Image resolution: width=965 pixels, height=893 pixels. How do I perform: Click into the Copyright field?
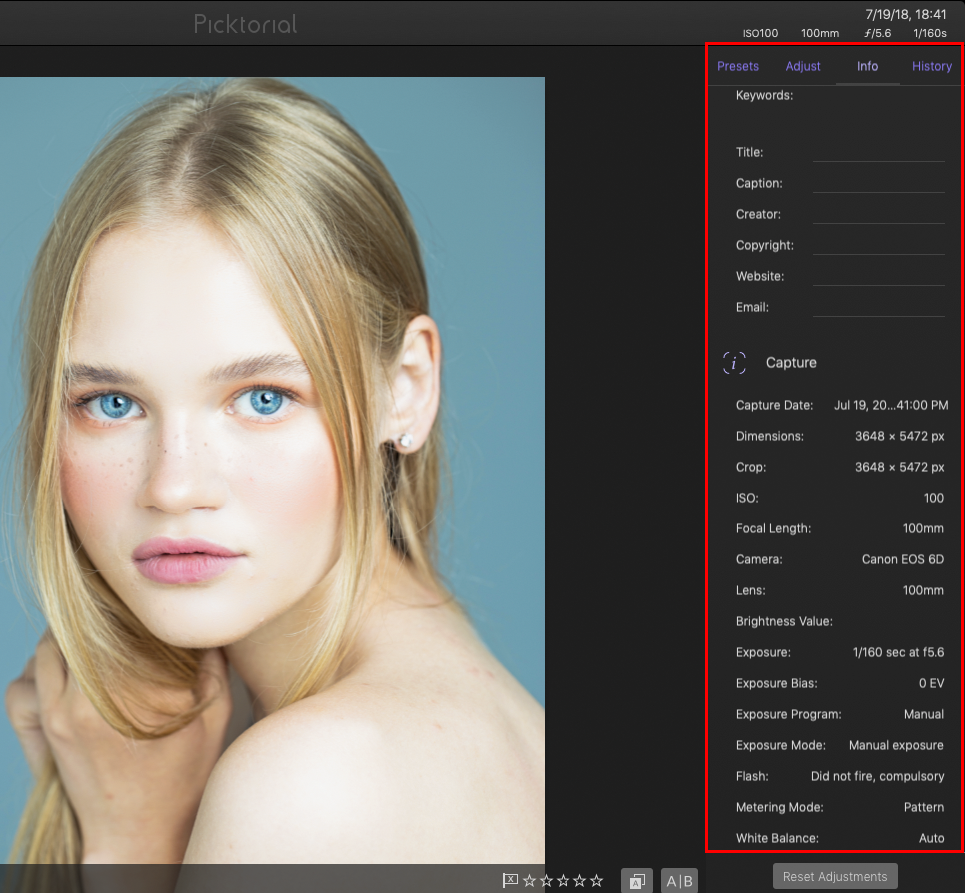pos(878,245)
